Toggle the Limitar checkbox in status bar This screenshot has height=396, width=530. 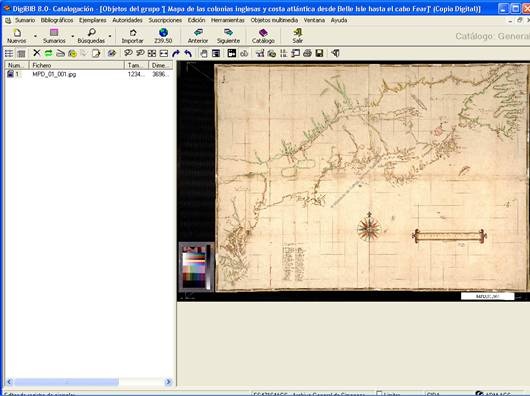point(379,393)
